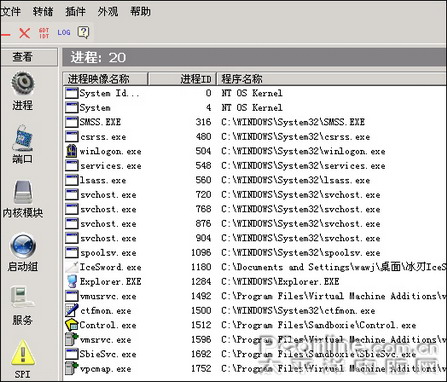Image resolution: width=447 pixels, height=382 pixels.
Task: Select the lsass.exe process name
Action: (x=103, y=180)
